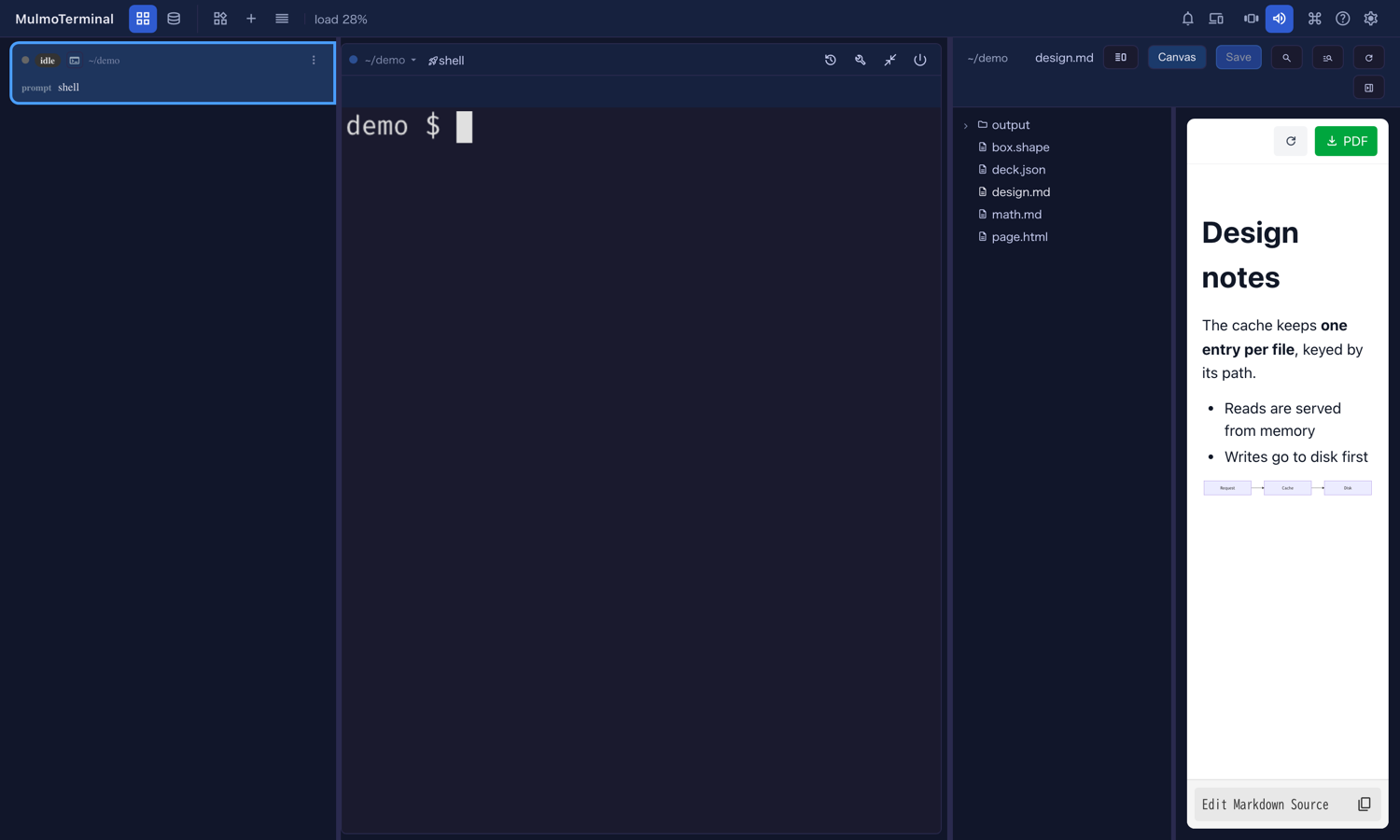Screen dimensions: 1400x840
Task: Click the Save button
Action: tap(1239, 58)
